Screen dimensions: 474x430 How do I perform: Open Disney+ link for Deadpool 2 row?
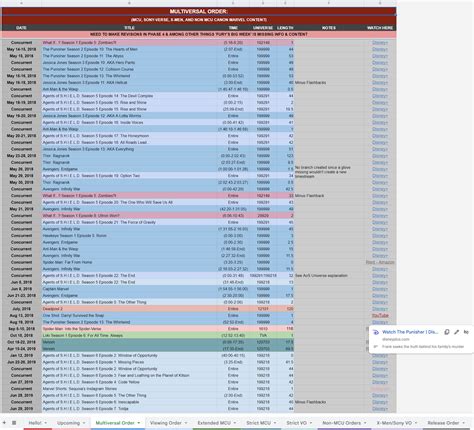[x=380, y=309]
